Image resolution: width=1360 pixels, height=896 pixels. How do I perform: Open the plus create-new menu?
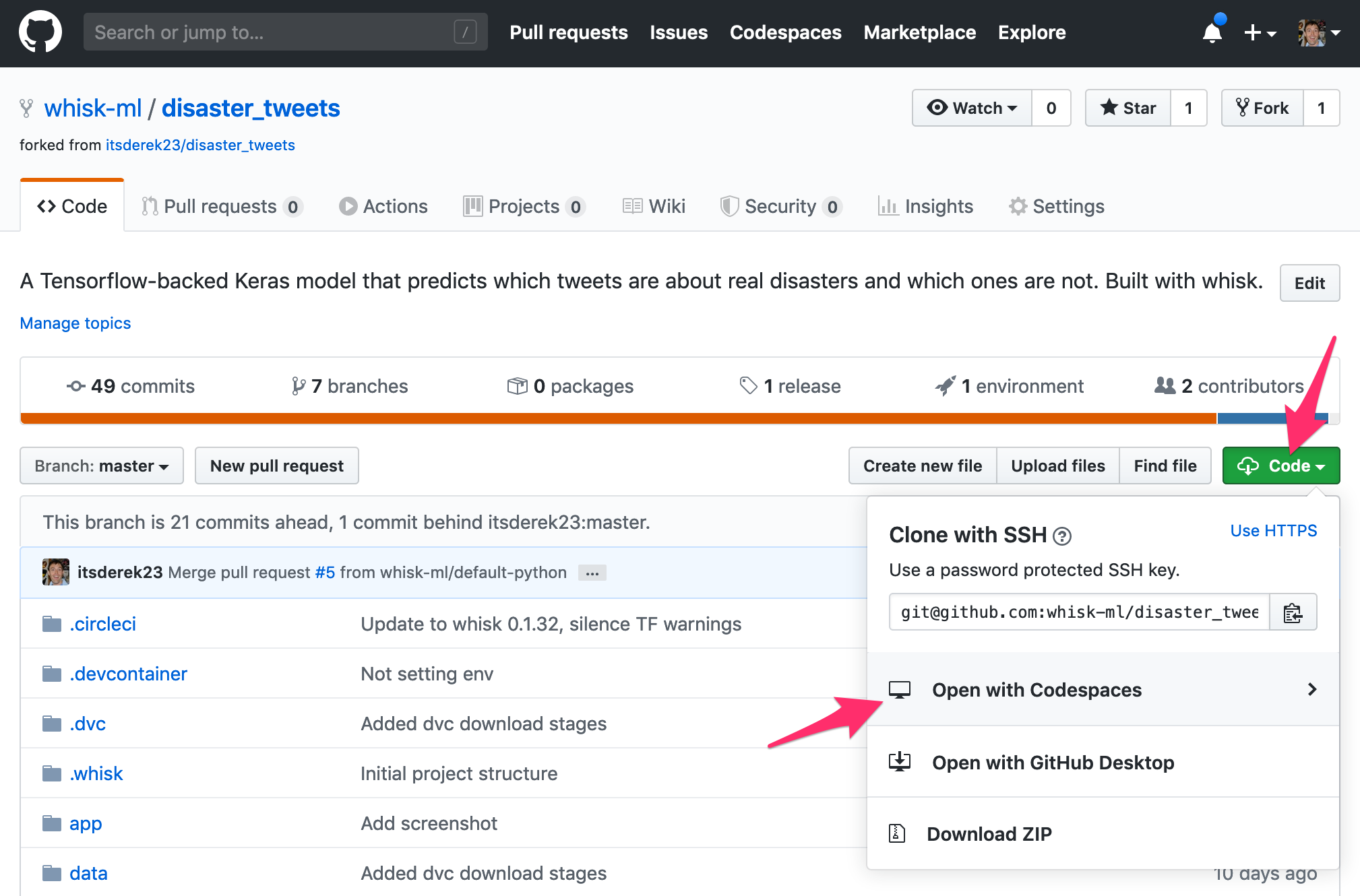pyautogui.click(x=1259, y=32)
